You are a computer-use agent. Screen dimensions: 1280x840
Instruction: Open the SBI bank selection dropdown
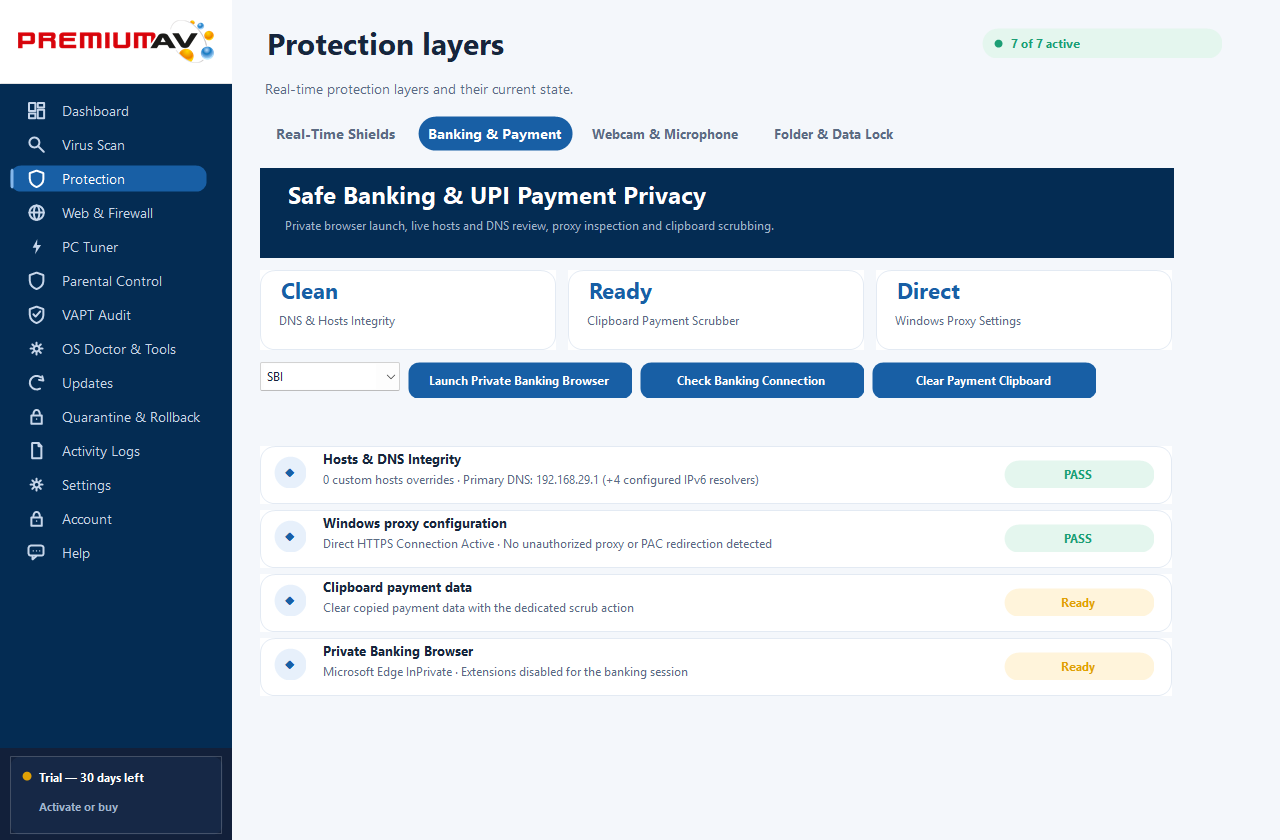330,377
